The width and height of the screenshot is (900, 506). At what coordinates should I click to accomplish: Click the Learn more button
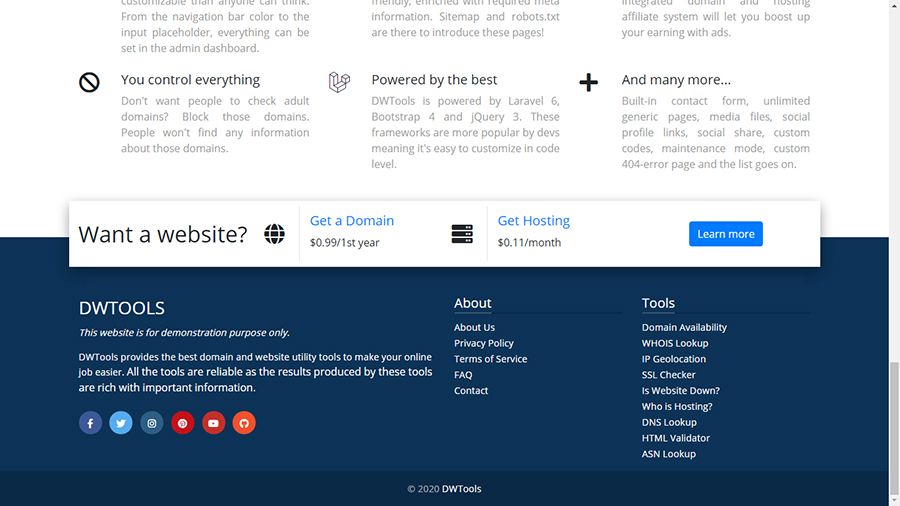(725, 234)
